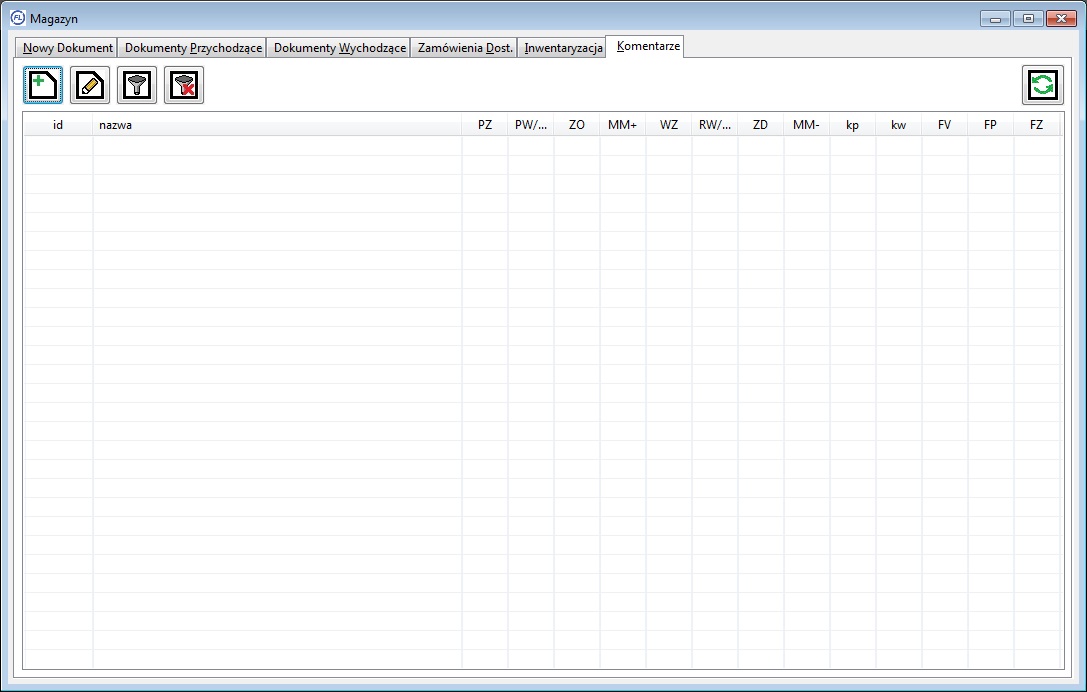This screenshot has height=692, width=1087.
Task: Click the edit comment pencil icon
Action: [x=90, y=85]
